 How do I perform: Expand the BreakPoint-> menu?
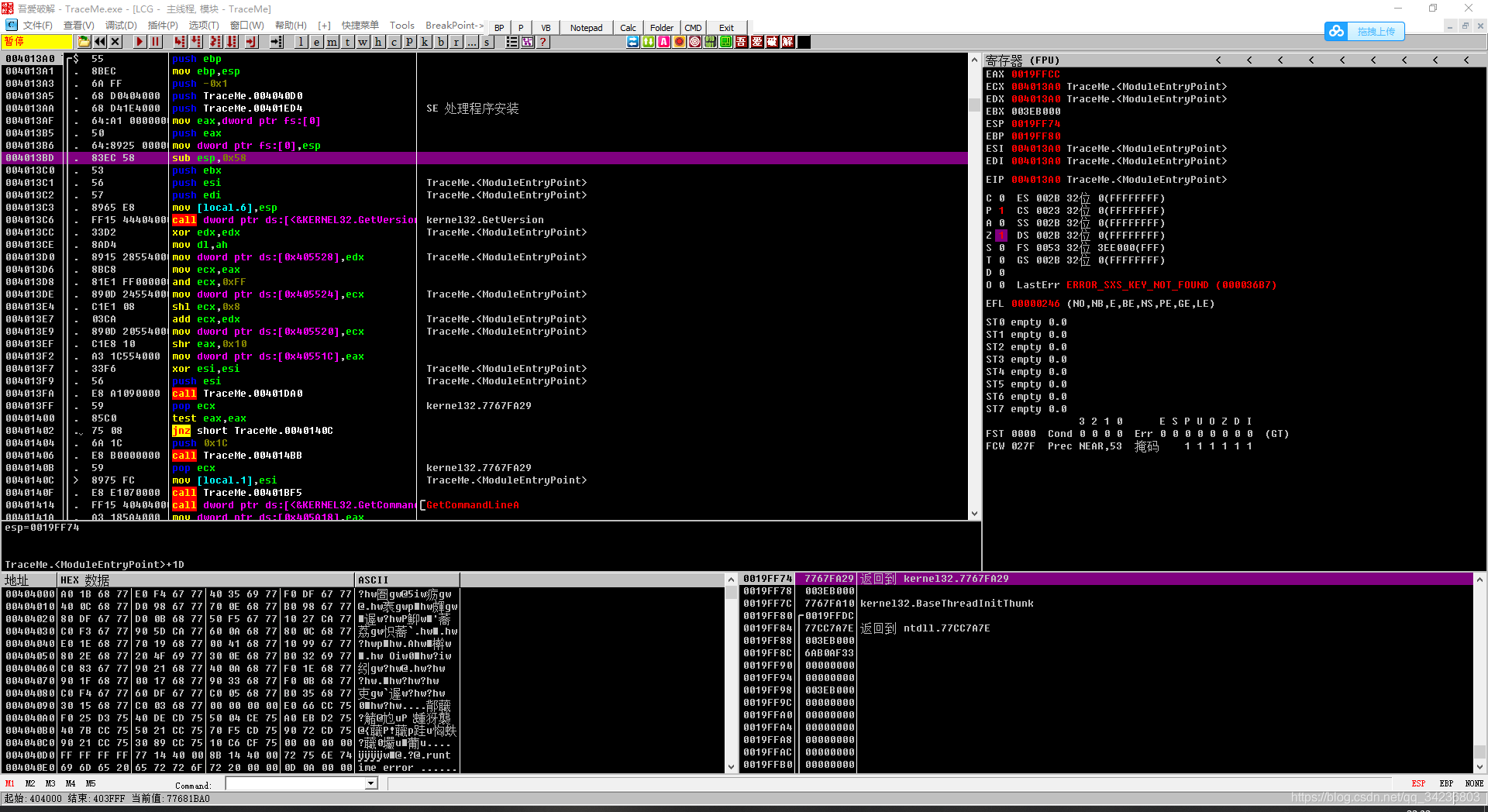point(455,26)
